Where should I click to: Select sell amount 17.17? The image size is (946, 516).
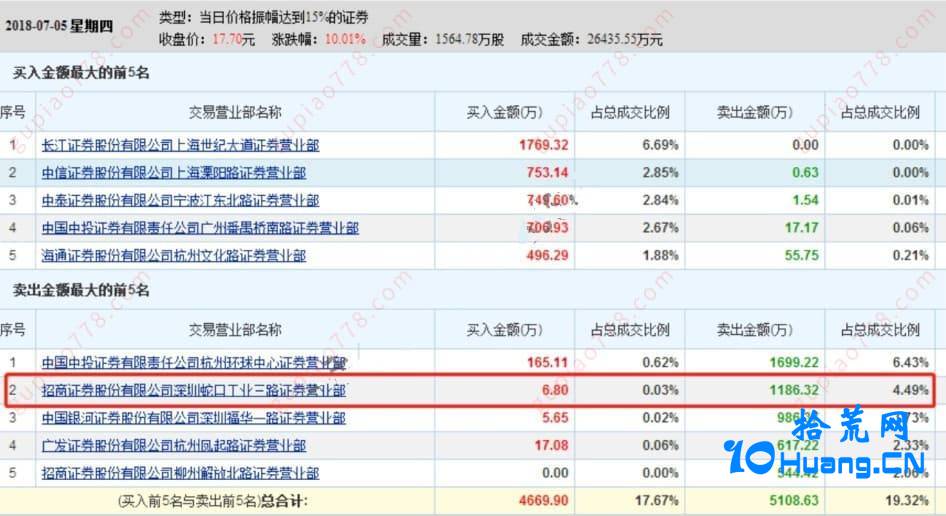click(x=802, y=228)
